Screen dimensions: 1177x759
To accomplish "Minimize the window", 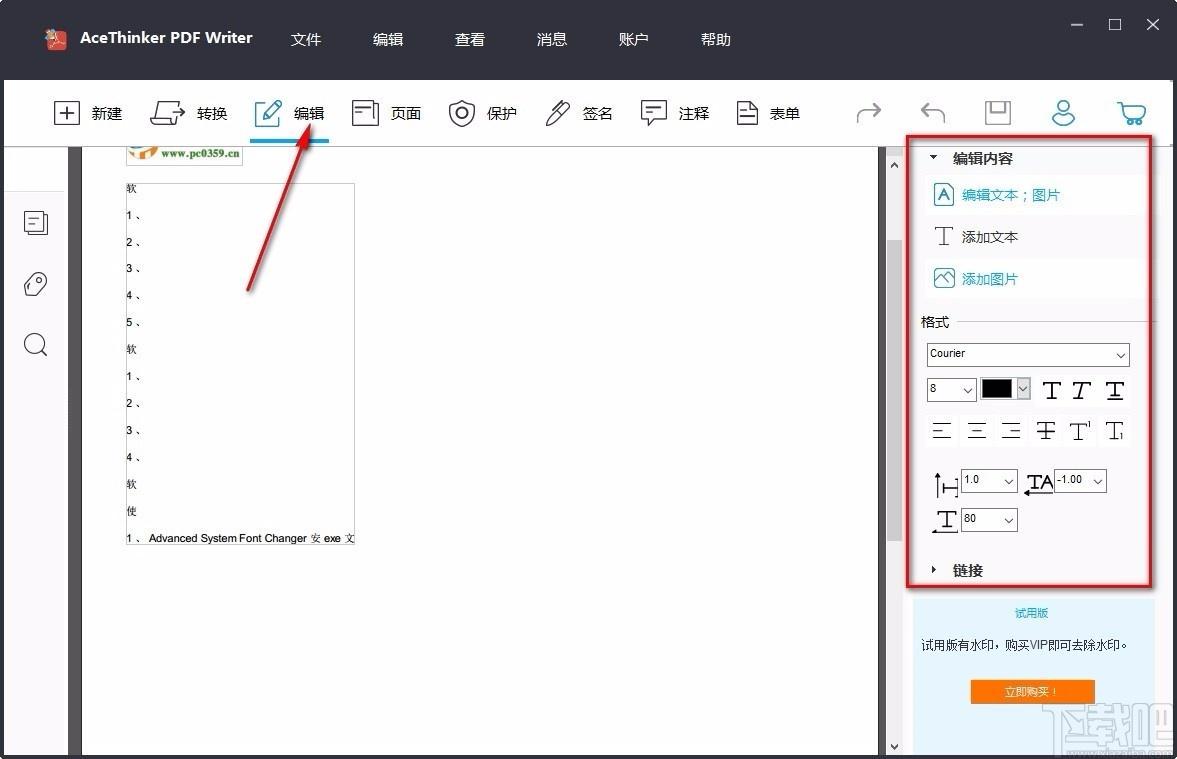I will [1076, 25].
